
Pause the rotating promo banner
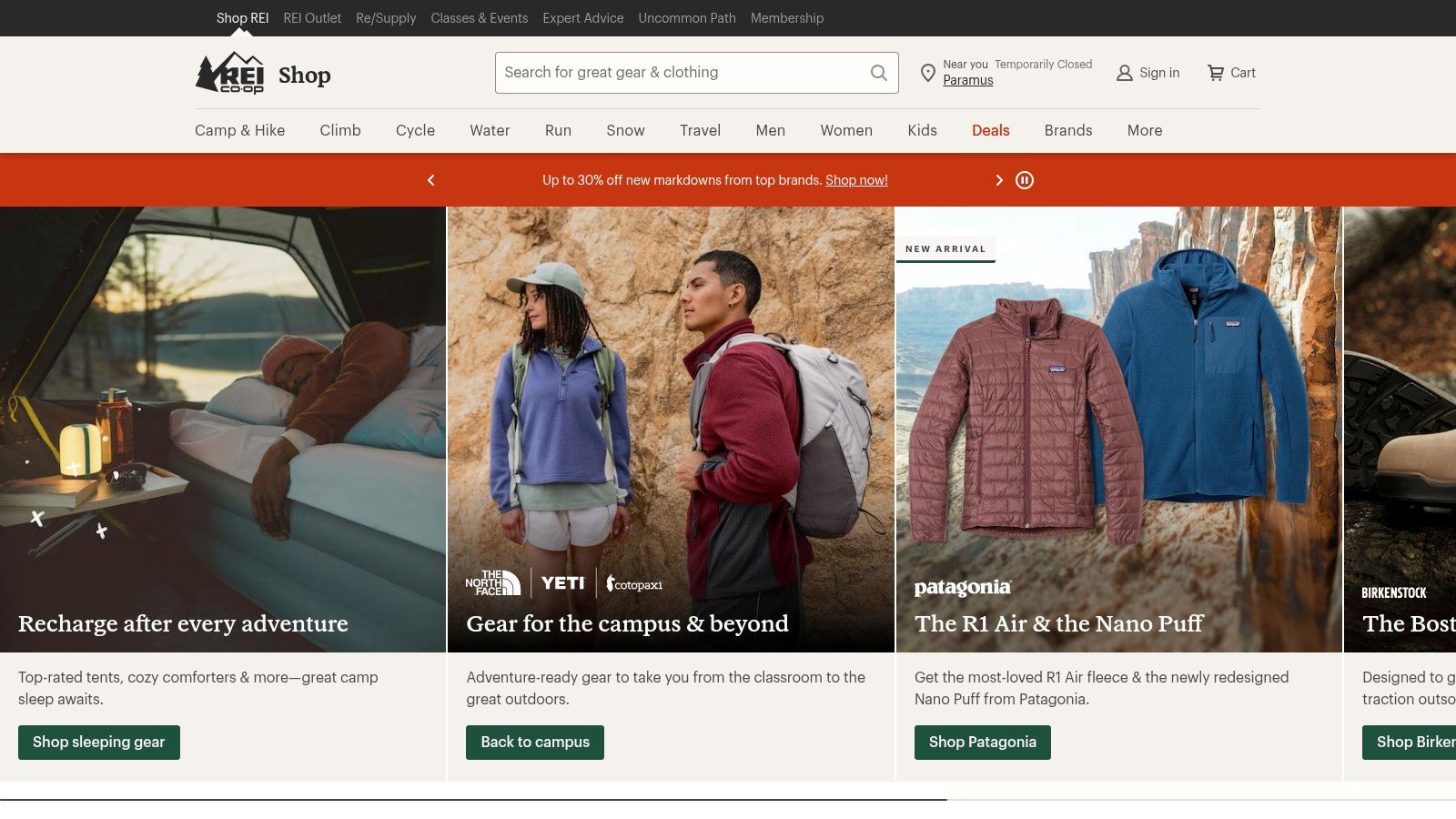click(x=1025, y=180)
